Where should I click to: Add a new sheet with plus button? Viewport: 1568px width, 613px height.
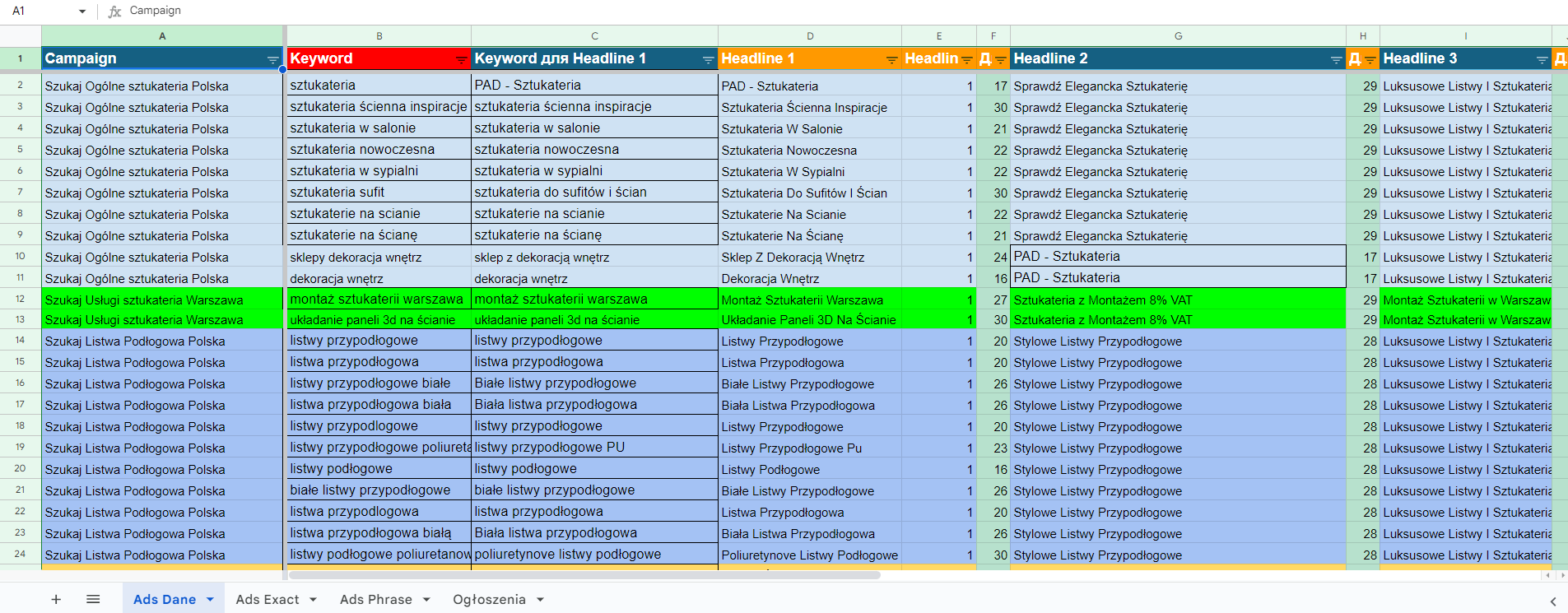pos(56,599)
